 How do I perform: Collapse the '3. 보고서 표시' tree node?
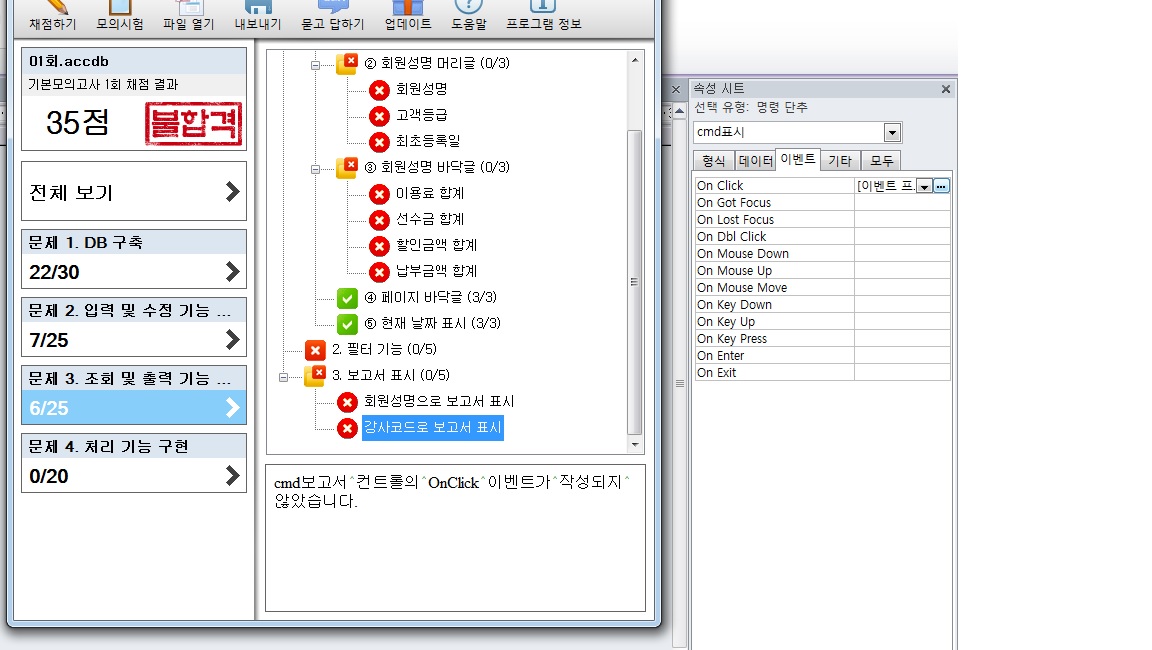click(285, 377)
